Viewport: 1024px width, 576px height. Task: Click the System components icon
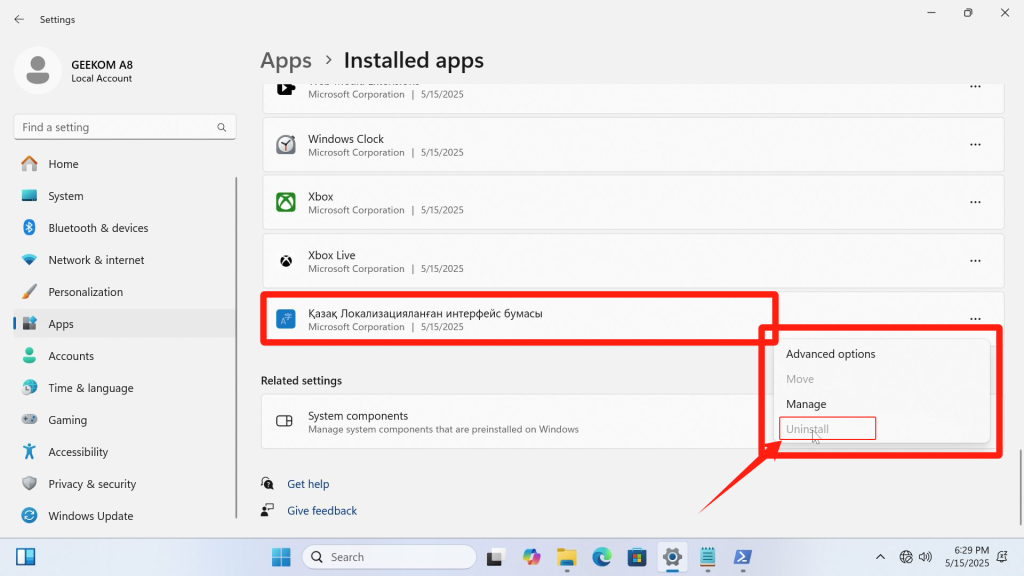tap(284, 421)
